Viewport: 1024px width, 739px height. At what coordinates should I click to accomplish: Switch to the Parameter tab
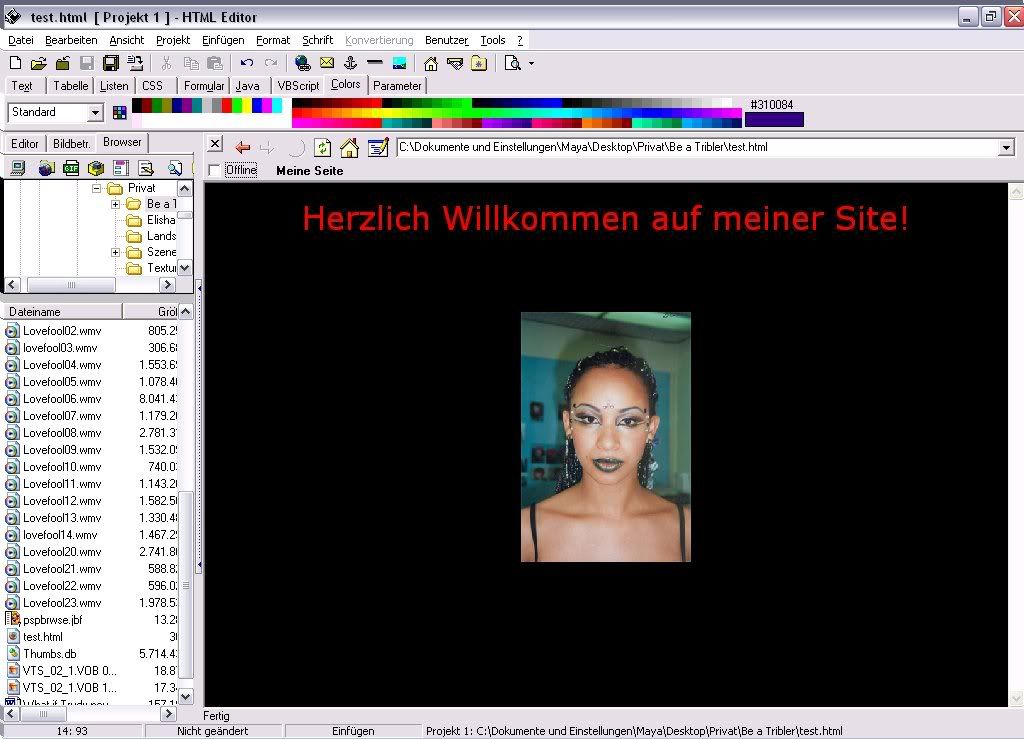397,86
